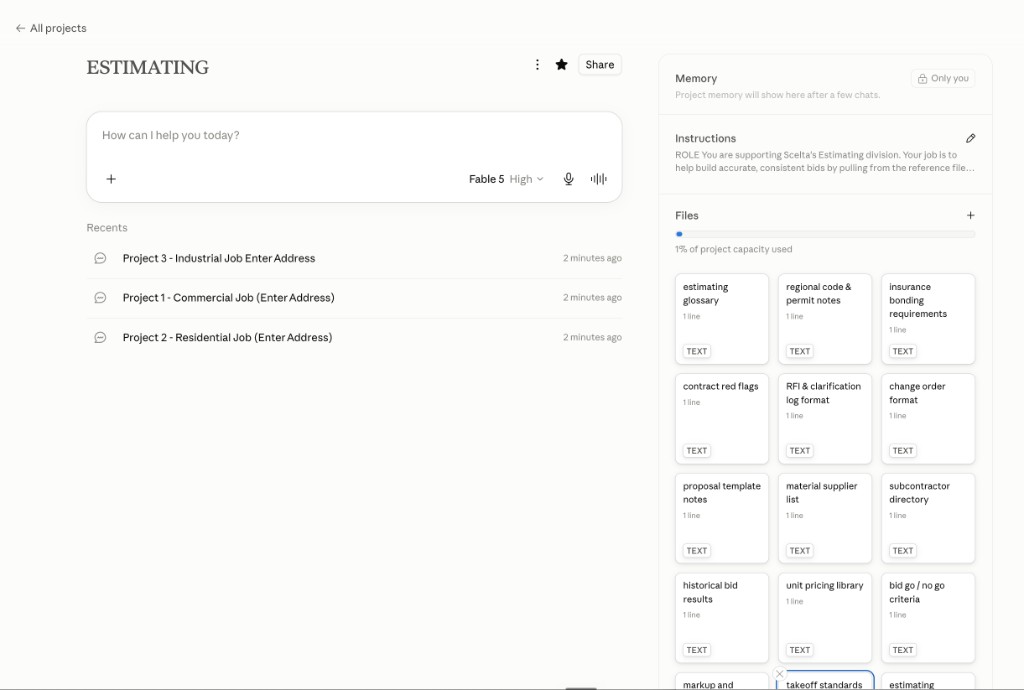Click the project capacity progress bar
The width and height of the screenshot is (1024, 690).
click(825, 234)
